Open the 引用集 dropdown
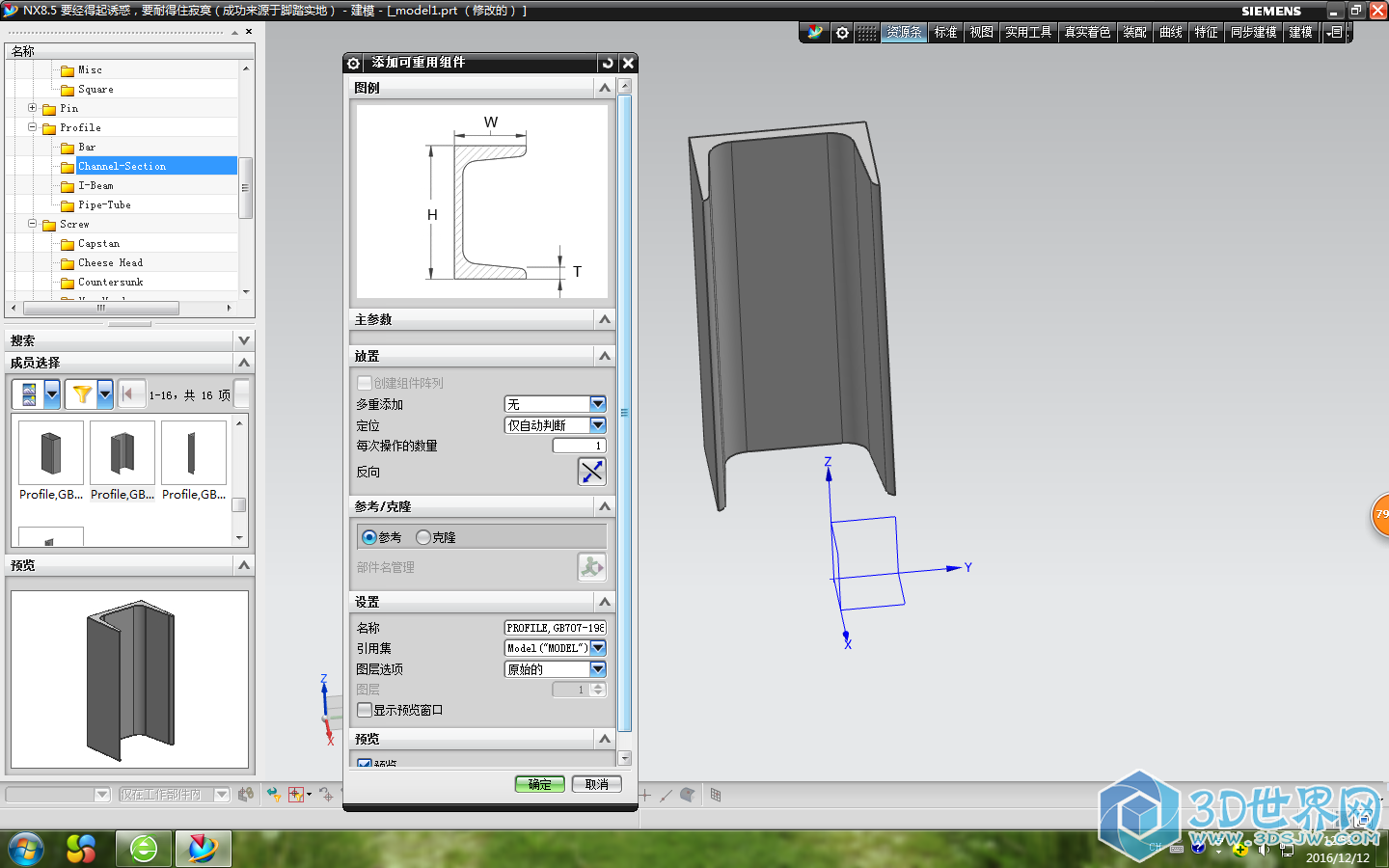The width and height of the screenshot is (1389, 868). click(x=598, y=648)
